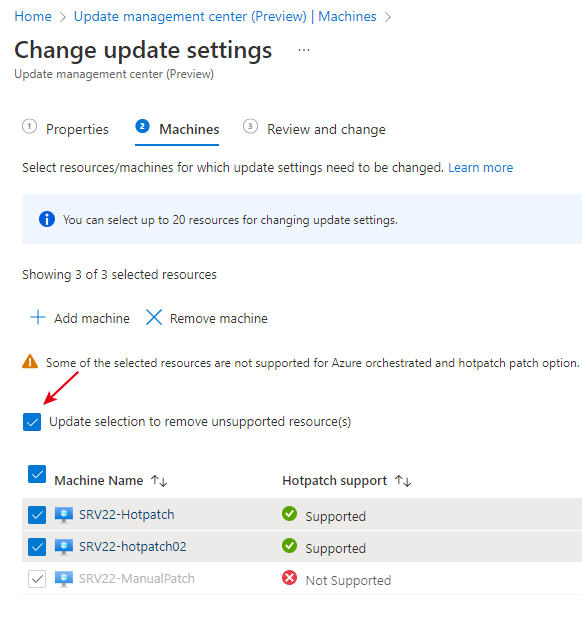Image resolution: width=582 pixels, height=622 pixels.
Task: Toggle the SRV22-ManualPatch row checkbox
Action: [37, 579]
